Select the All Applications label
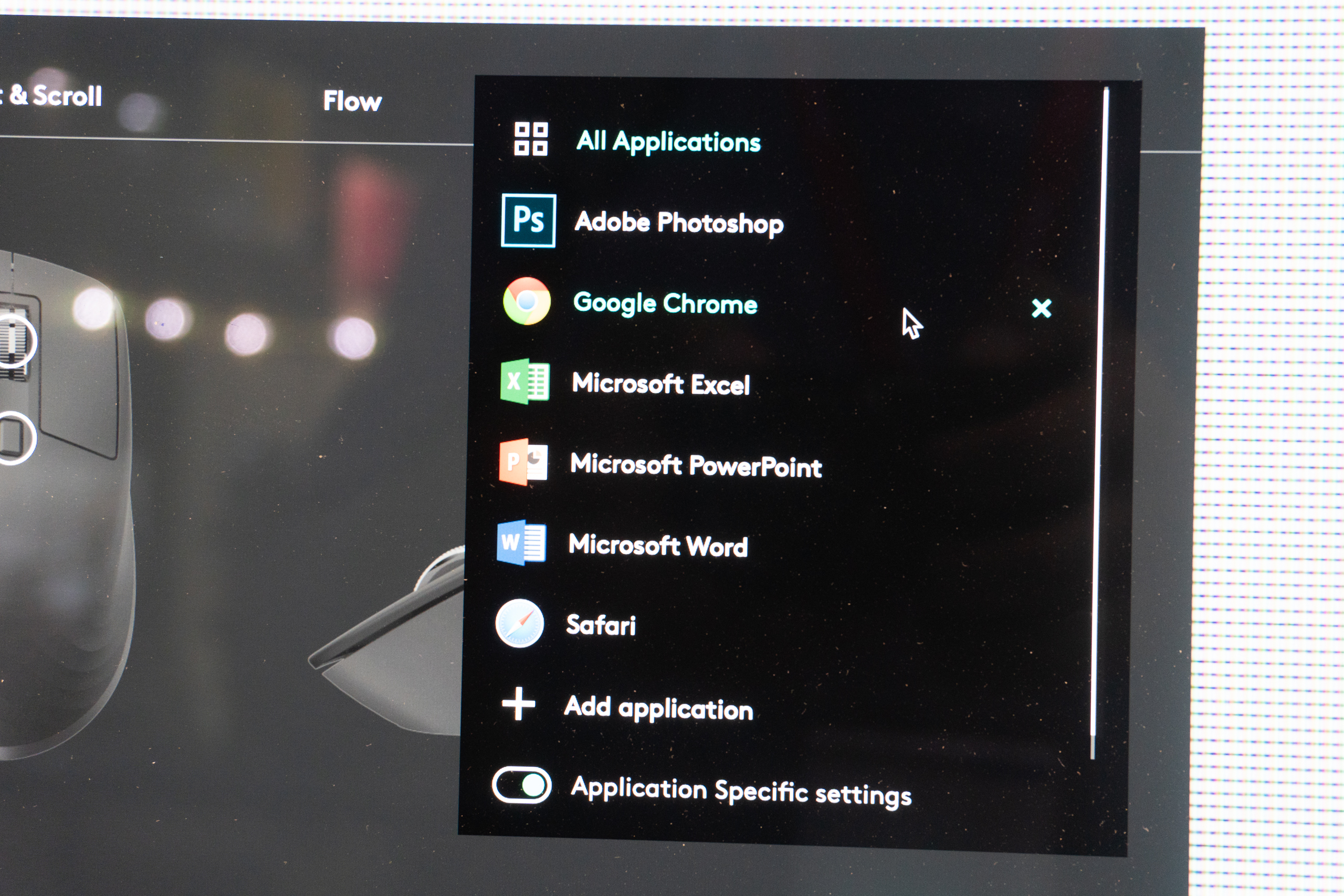Viewport: 1344px width, 896px height. [x=668, y=142]
